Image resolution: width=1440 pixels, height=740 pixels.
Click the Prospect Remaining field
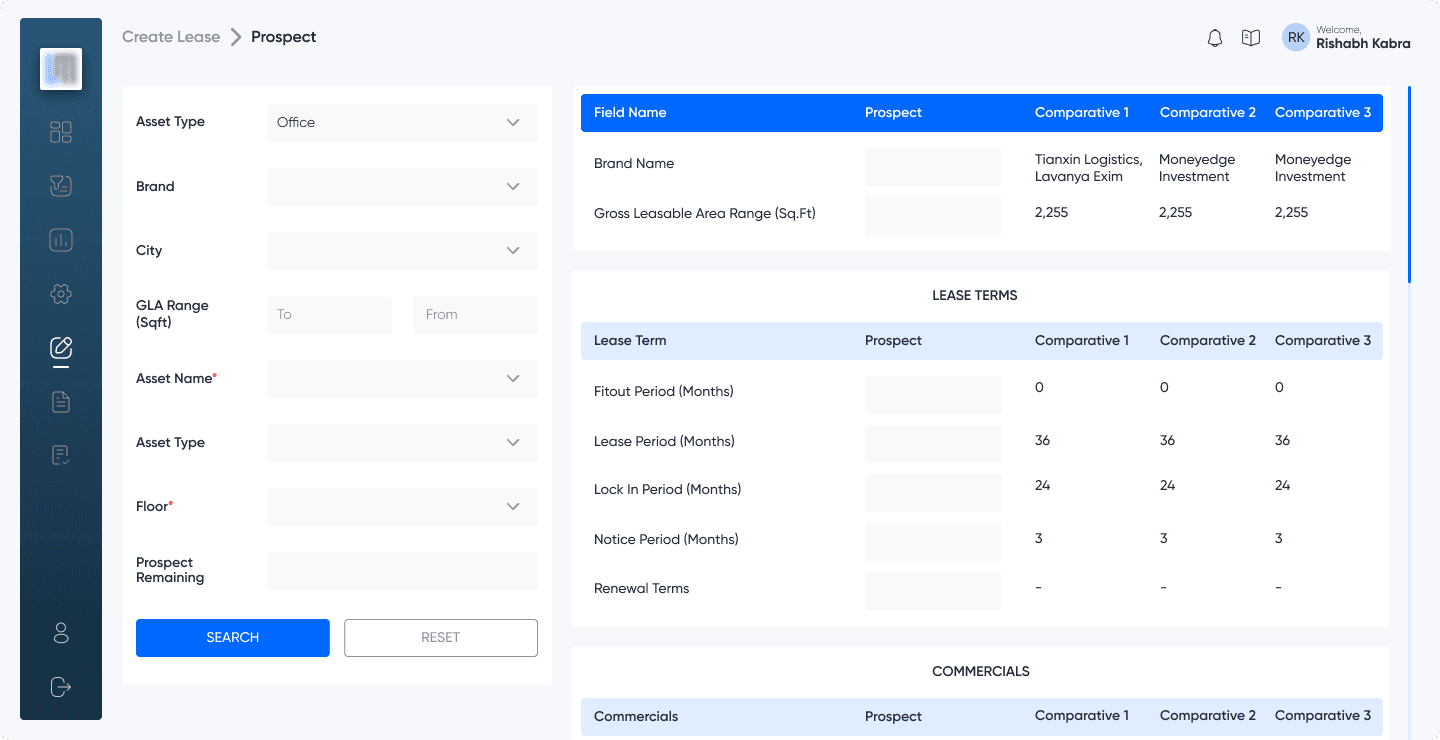coord(402,571)
